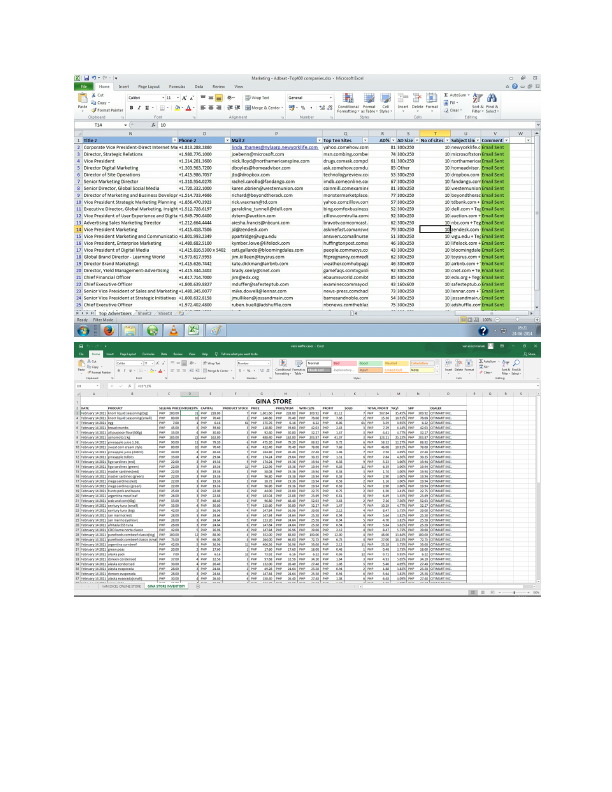This screenshot has width=612, height=792.
Task: Open Sort & Filter in upper Excel window
Action: [x=477, y=103]
